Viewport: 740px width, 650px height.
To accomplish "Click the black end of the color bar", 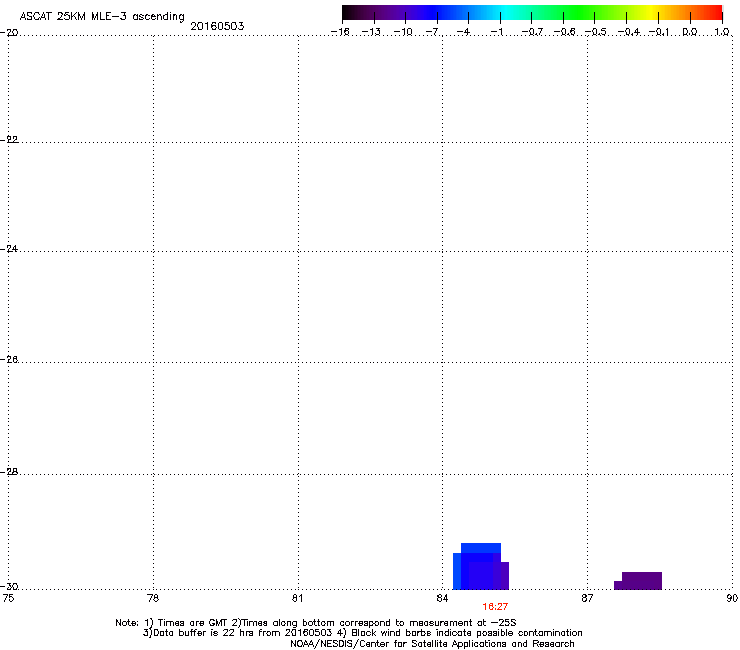I will [x=349, y=13].
